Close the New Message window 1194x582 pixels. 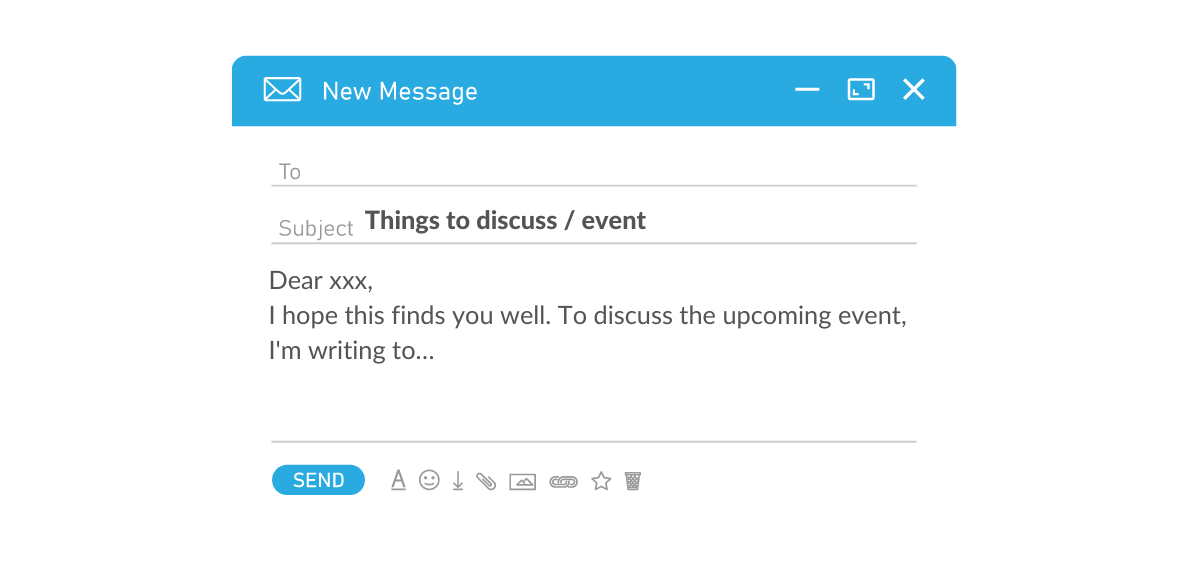(x=914, y=90)
